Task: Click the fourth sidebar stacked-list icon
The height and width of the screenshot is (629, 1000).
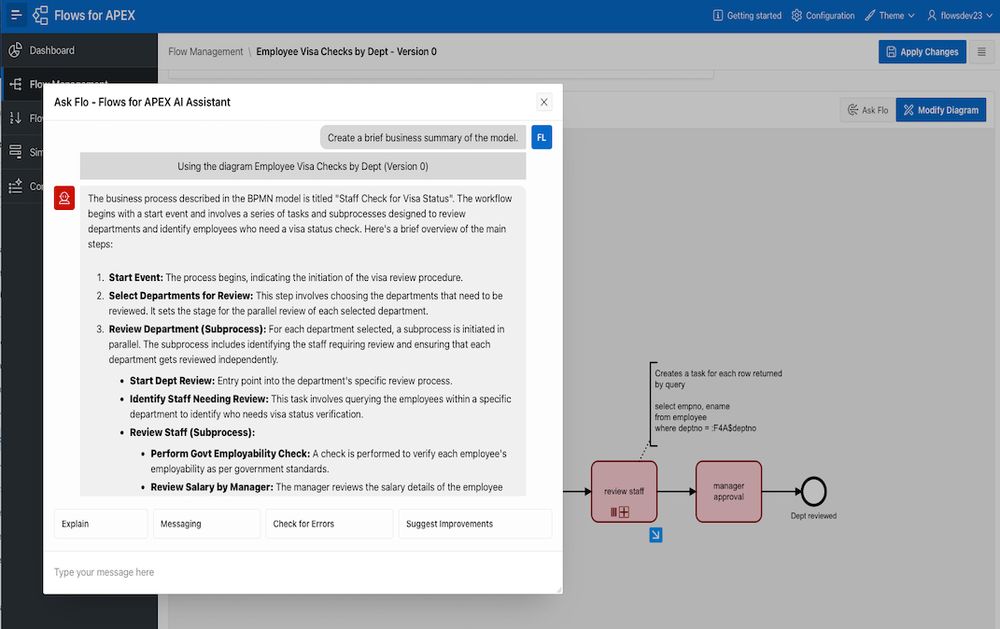Action: 15,152
